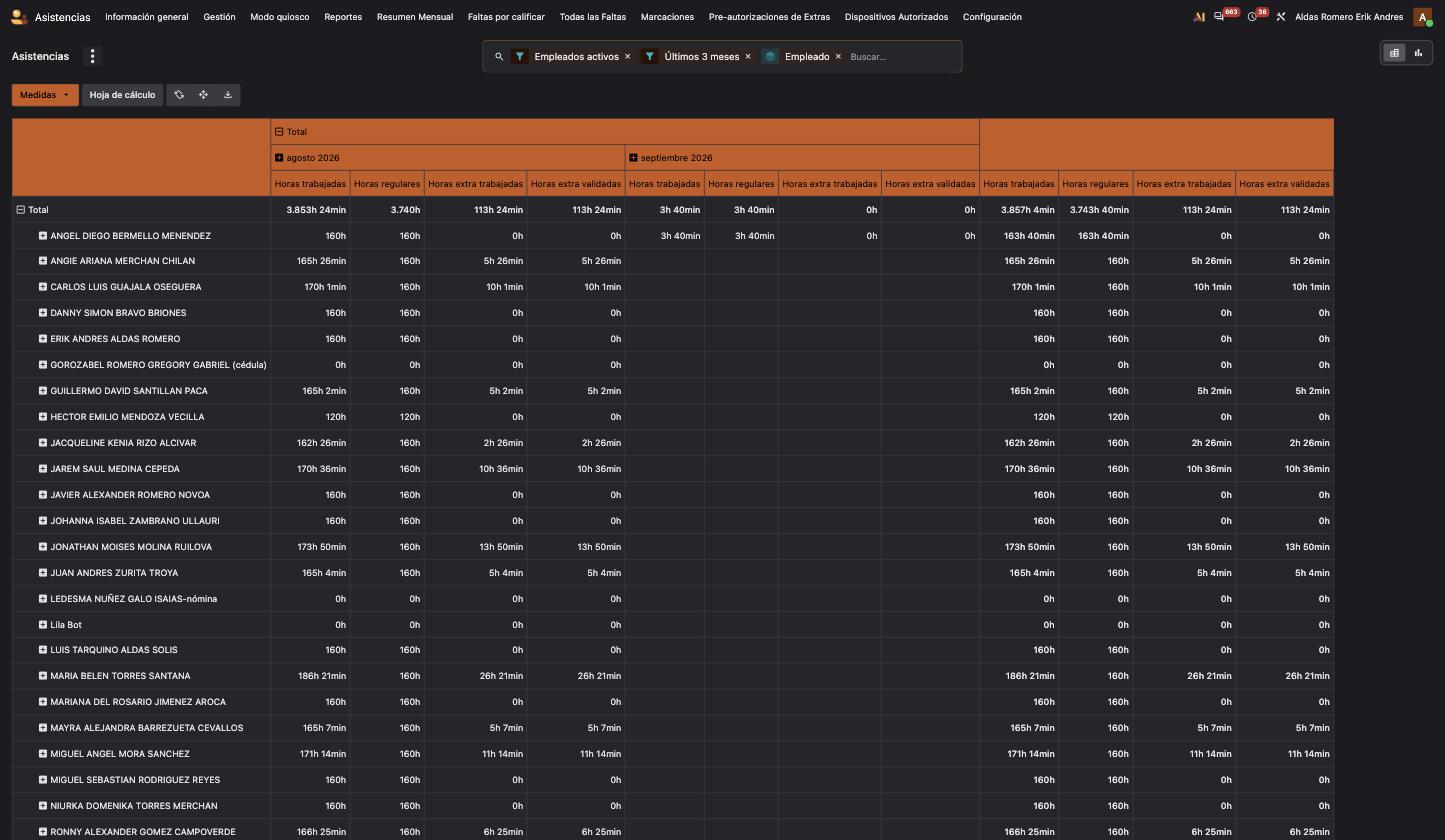Collapse the Total column header
The height and width of the screenshot is (840, 1445).
click(279, 132)
